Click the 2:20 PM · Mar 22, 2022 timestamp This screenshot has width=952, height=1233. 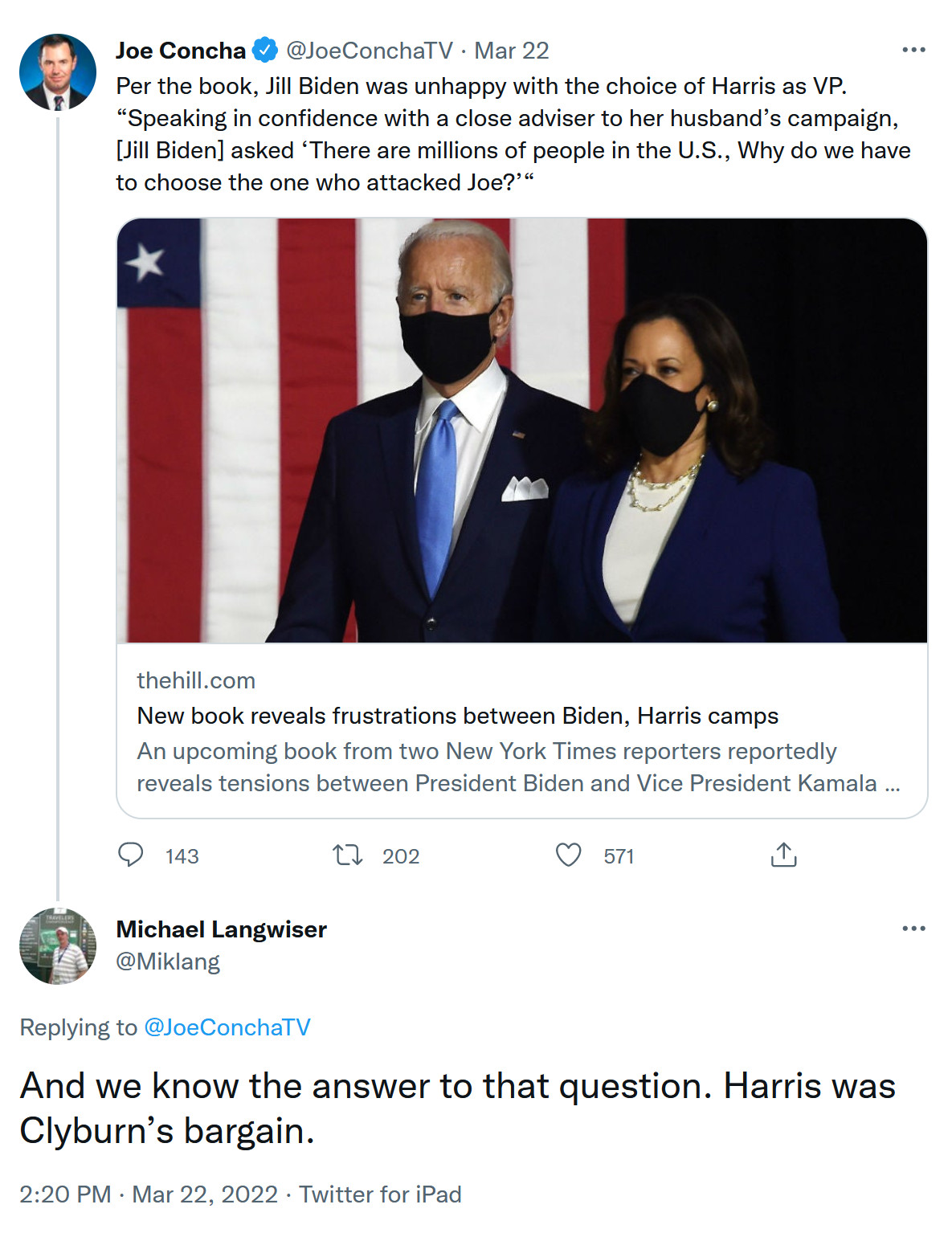[x=149, y=1194]
